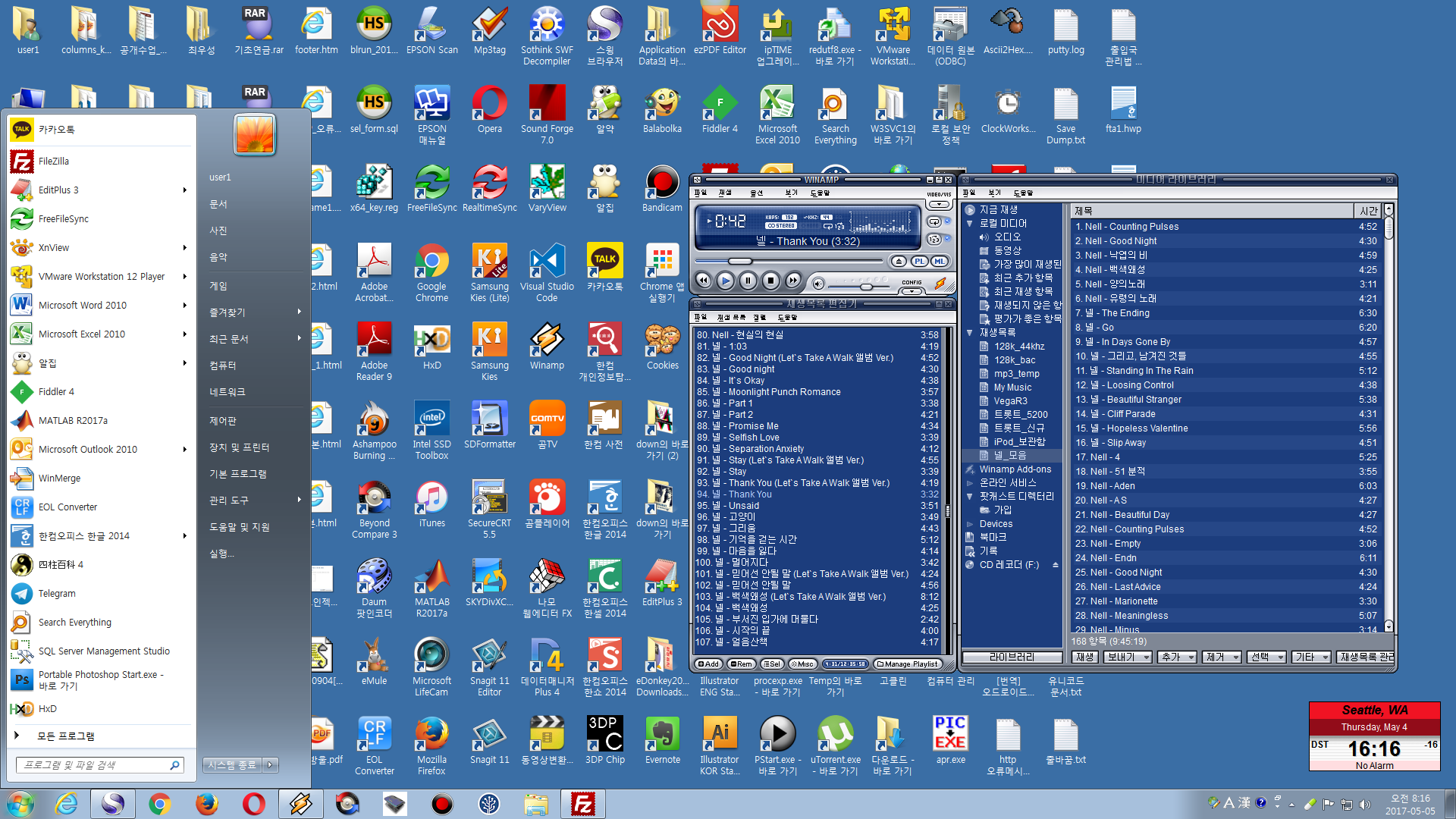
Task: Expand the VIDEO/VIS drawer in Winamp
Action: [939, 204]
